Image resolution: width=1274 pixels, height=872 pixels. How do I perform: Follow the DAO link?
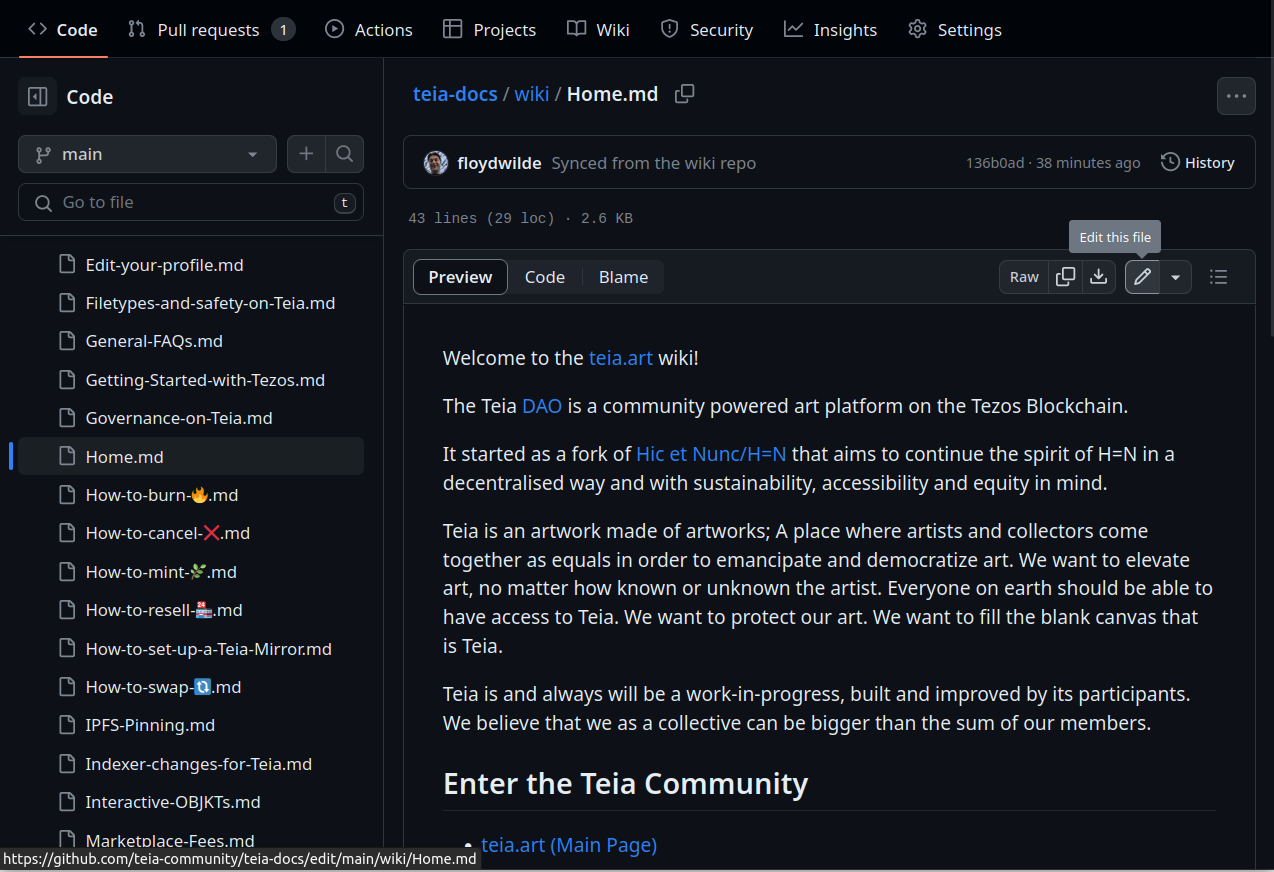(x=542, y=406)
